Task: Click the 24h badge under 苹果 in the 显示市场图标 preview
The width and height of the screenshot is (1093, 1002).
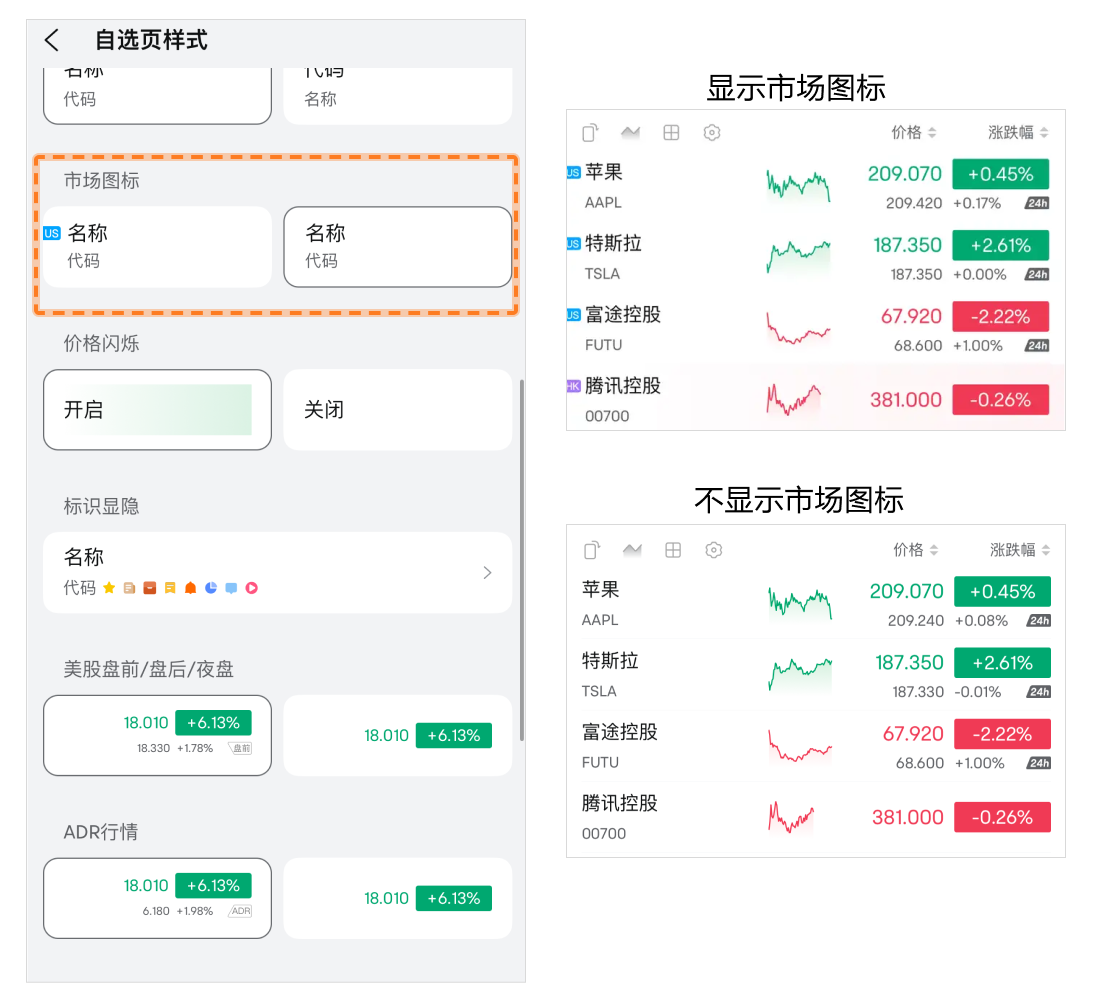Action: coord(1037,204)
